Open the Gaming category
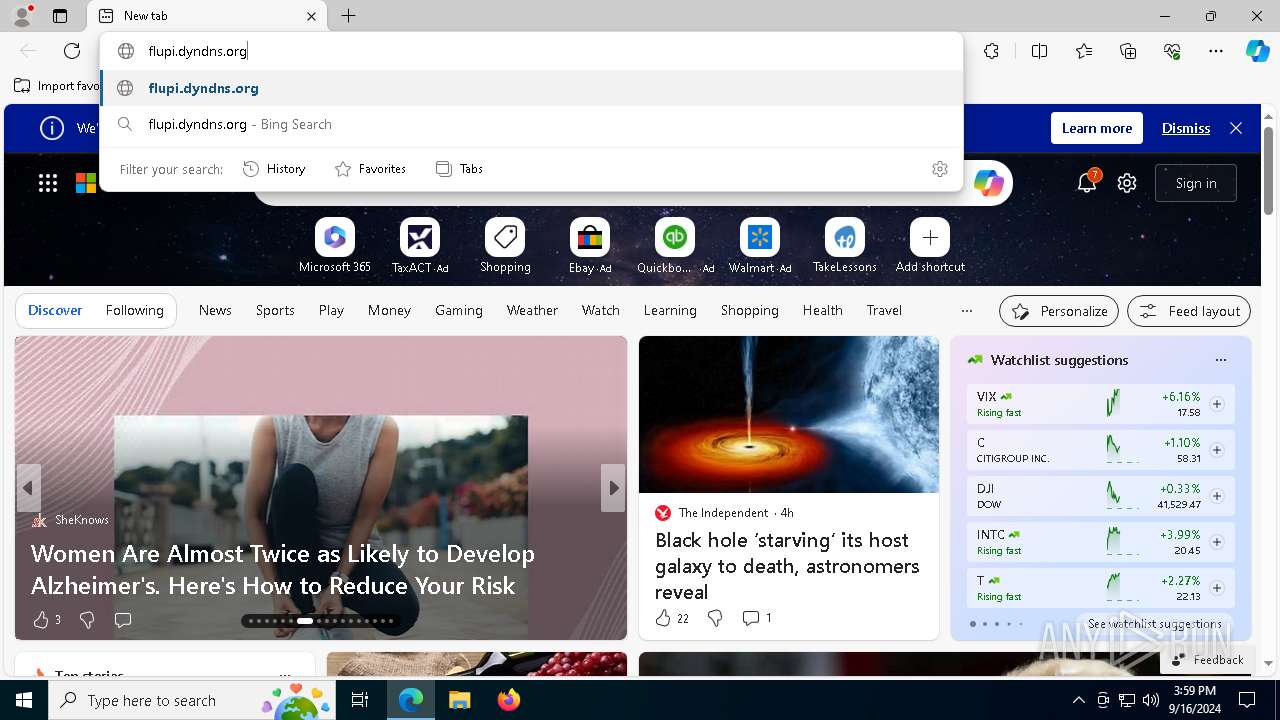Viewport: 1280px width, 720px height. click(x=459, y=311)
